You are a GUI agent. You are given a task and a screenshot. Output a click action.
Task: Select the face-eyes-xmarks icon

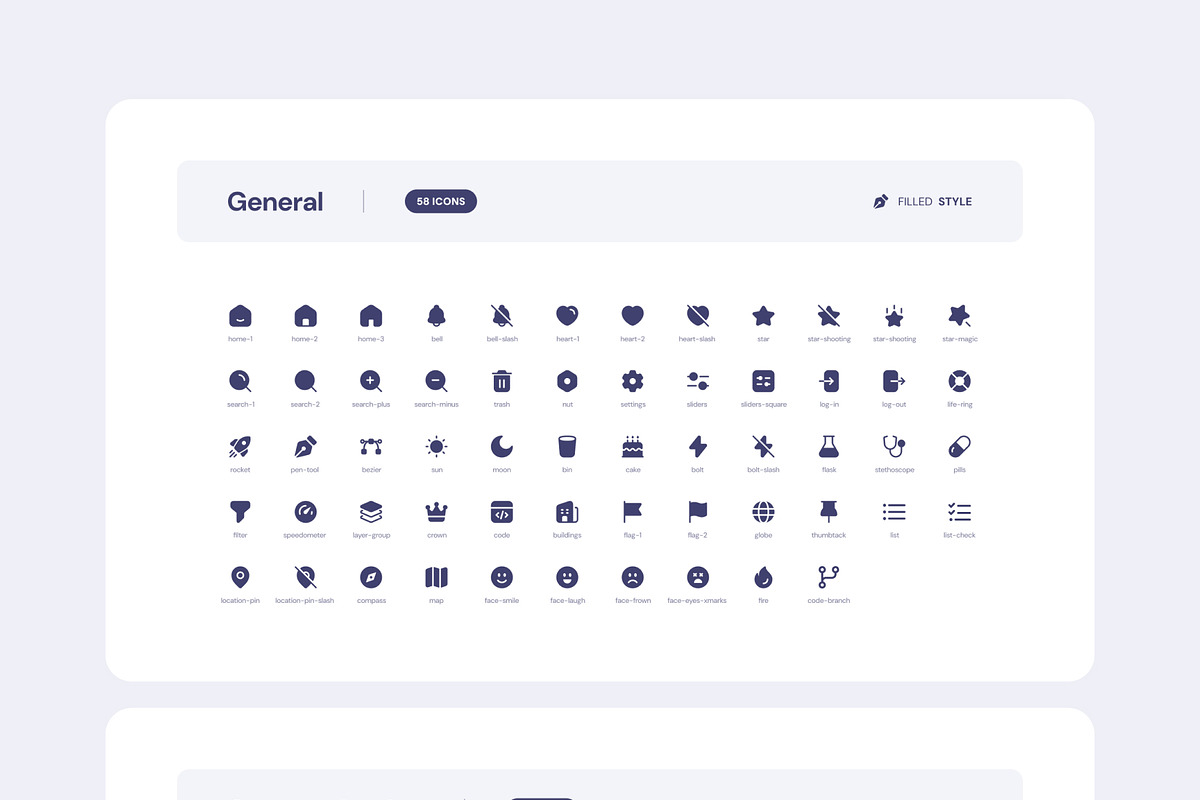coord(697,577)
